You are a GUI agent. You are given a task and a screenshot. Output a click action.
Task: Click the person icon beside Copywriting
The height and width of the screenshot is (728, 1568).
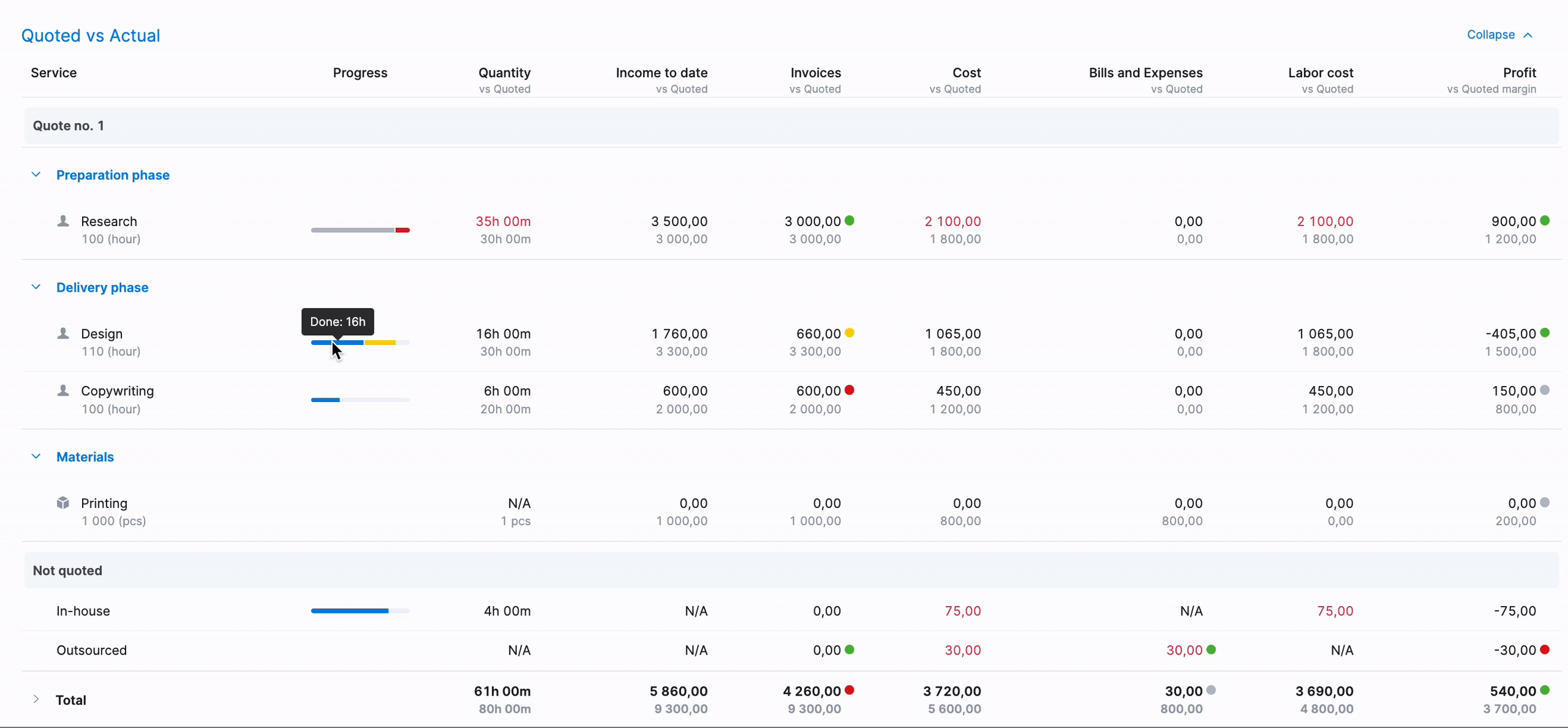tap(63, 390)
